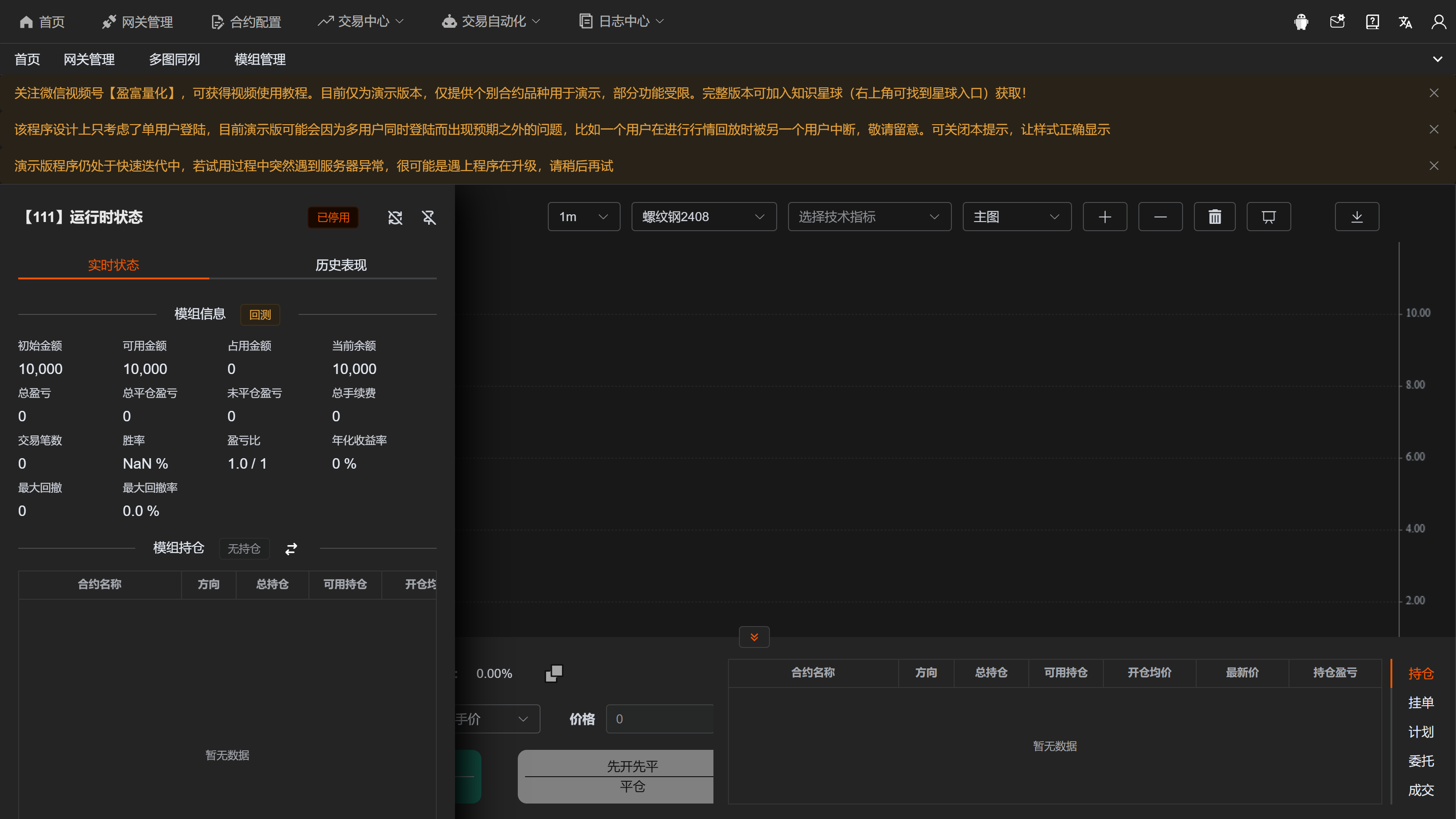Expand the 日志中心 menu
Viewport: 1456px width, 819px height.
[621, 21]
